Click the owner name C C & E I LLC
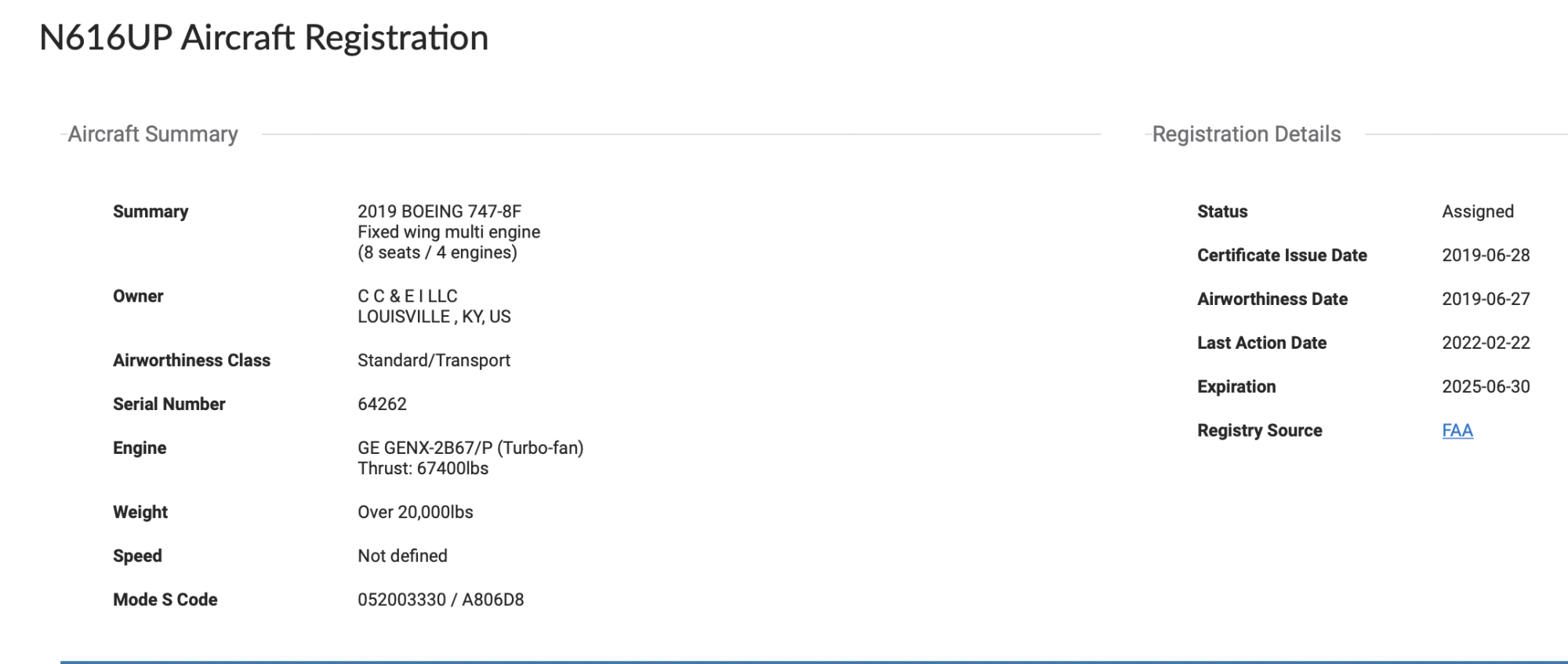 pyautogui.click(x=408, y=296)
